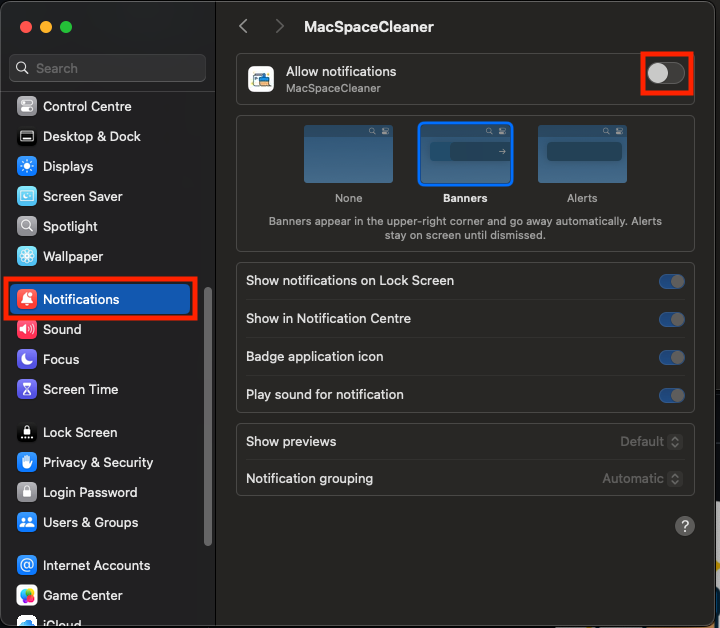This screenshot has height=628, width=720.
Task: Go forward with the right chevron
Action: pyautogui.click(x=279, y=26)
